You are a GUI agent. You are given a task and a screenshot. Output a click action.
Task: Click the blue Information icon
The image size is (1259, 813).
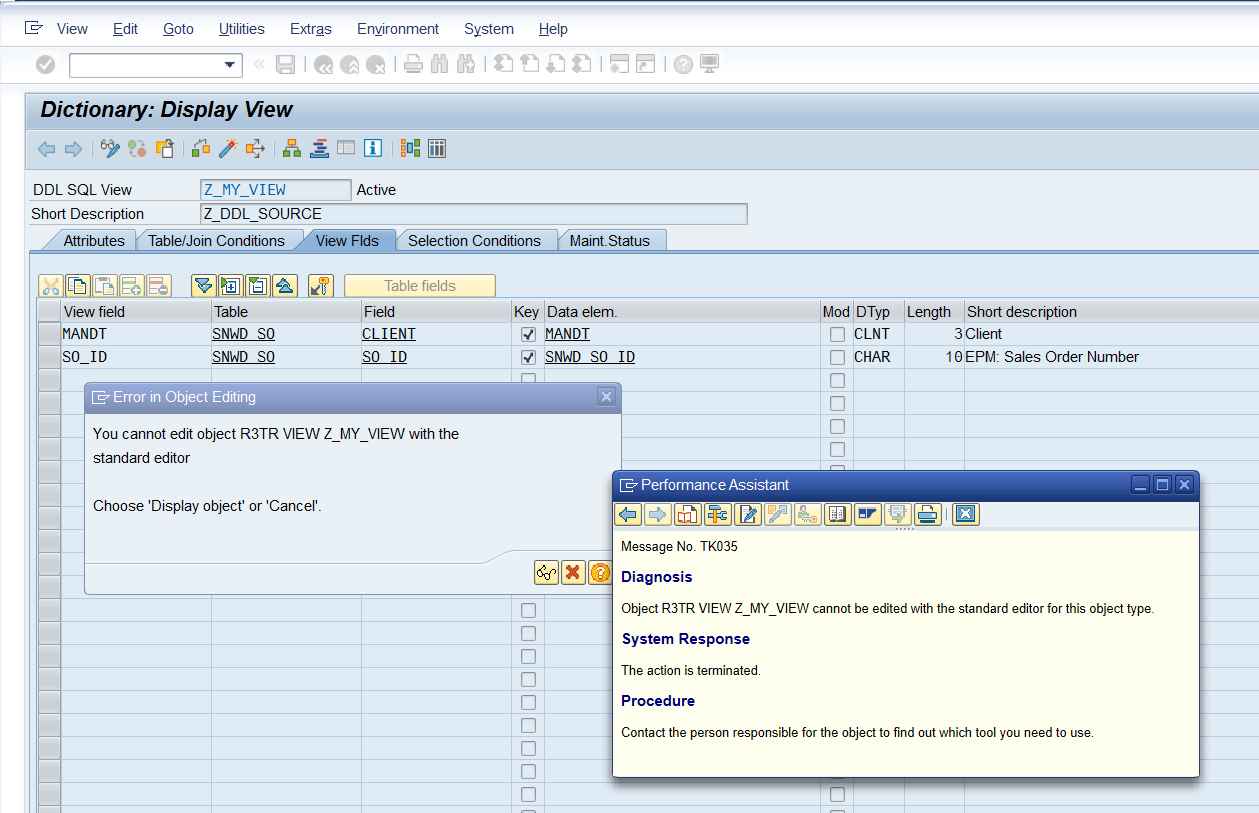[x=373, y=149]
